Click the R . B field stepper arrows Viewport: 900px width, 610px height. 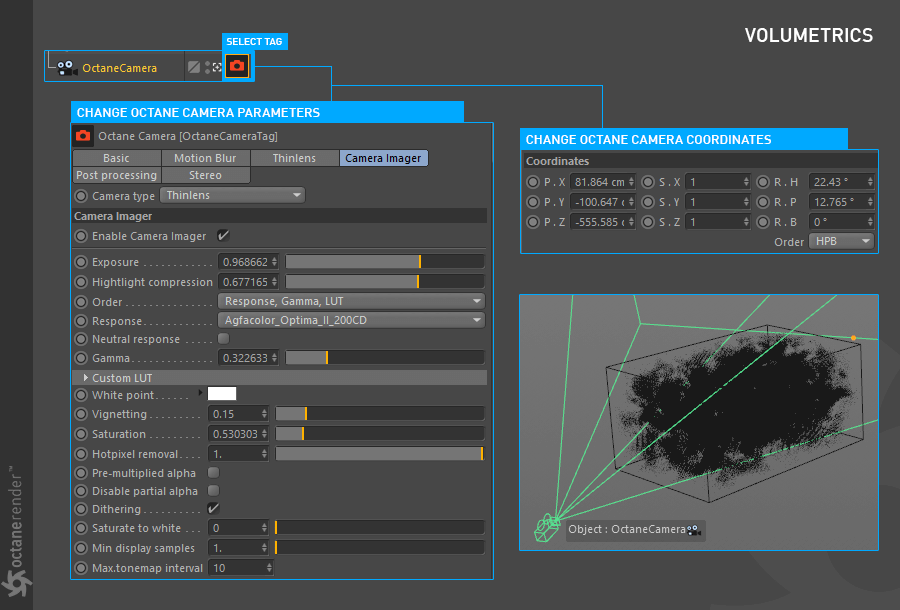pyautogui.click(x=870, y=222)
